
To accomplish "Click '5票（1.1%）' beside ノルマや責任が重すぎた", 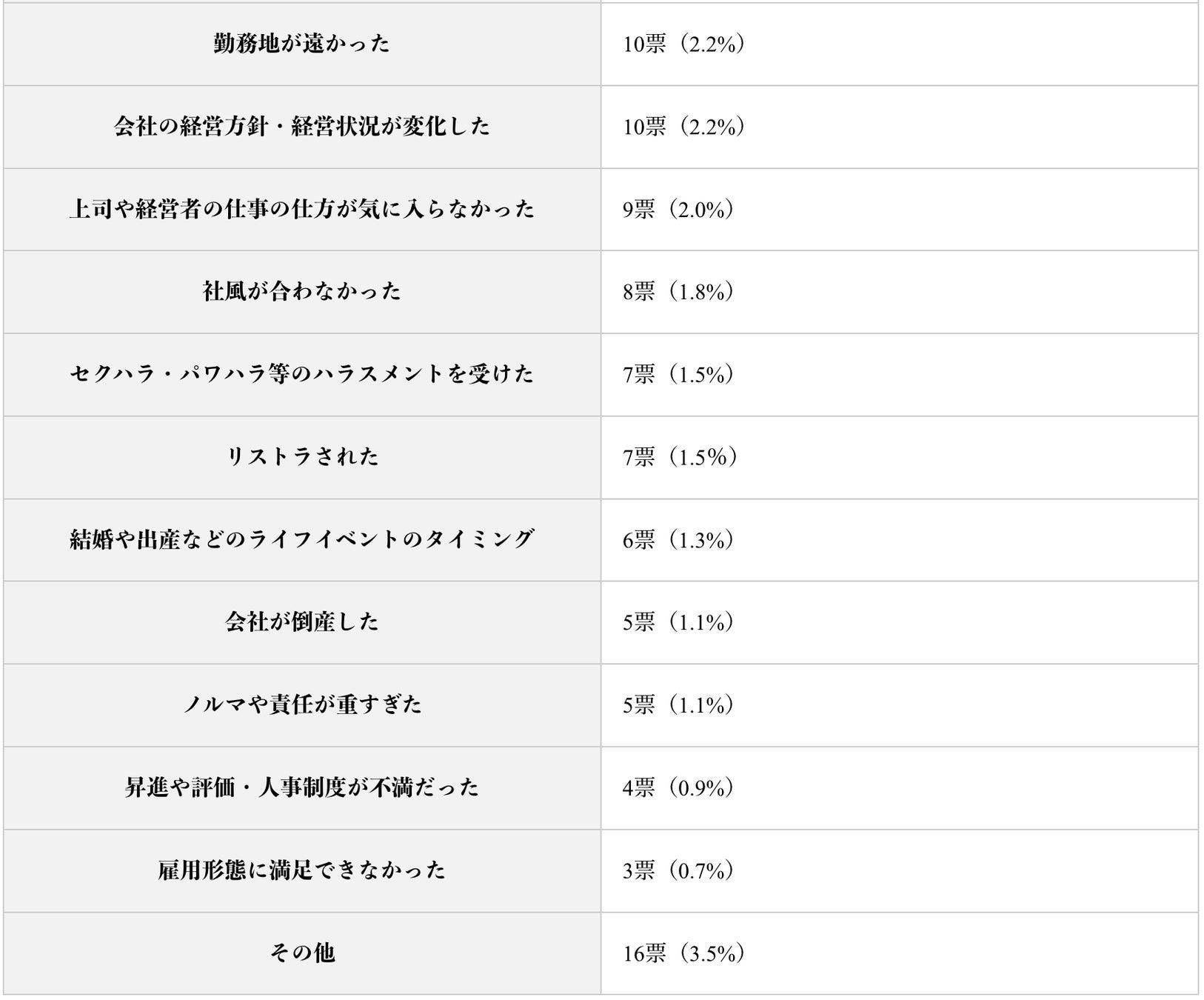I will [x=678, y=705].
